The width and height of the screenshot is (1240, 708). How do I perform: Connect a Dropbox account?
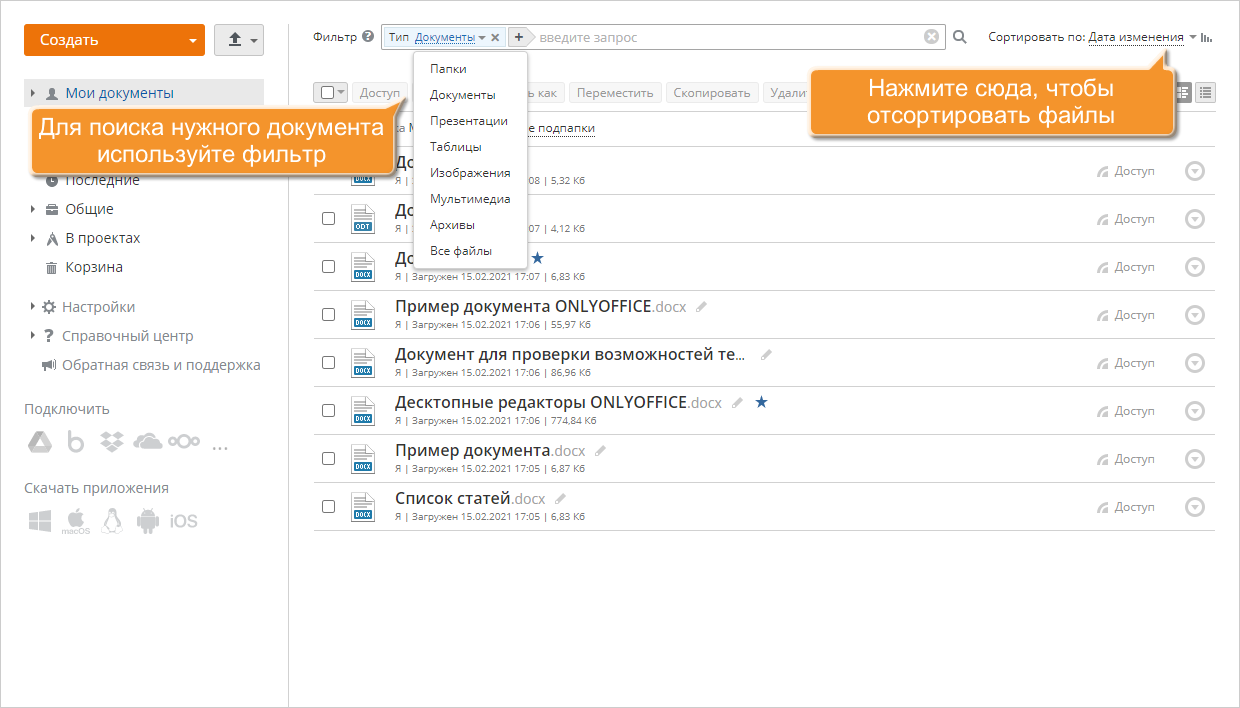111,441
